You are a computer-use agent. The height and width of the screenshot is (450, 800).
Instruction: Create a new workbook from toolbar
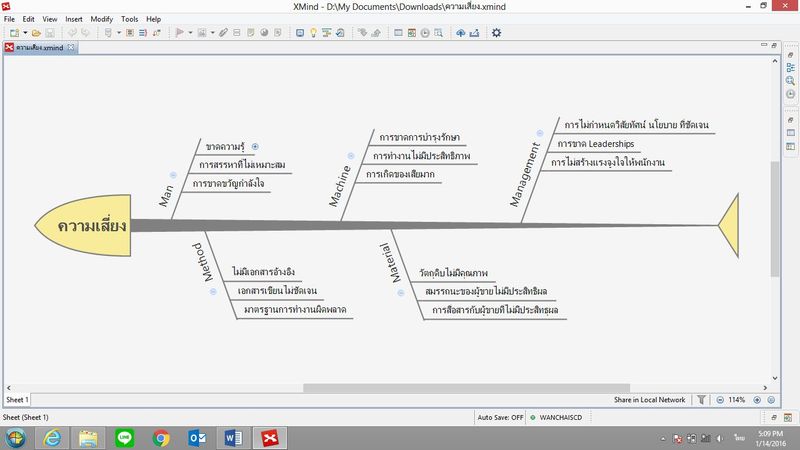14,33
